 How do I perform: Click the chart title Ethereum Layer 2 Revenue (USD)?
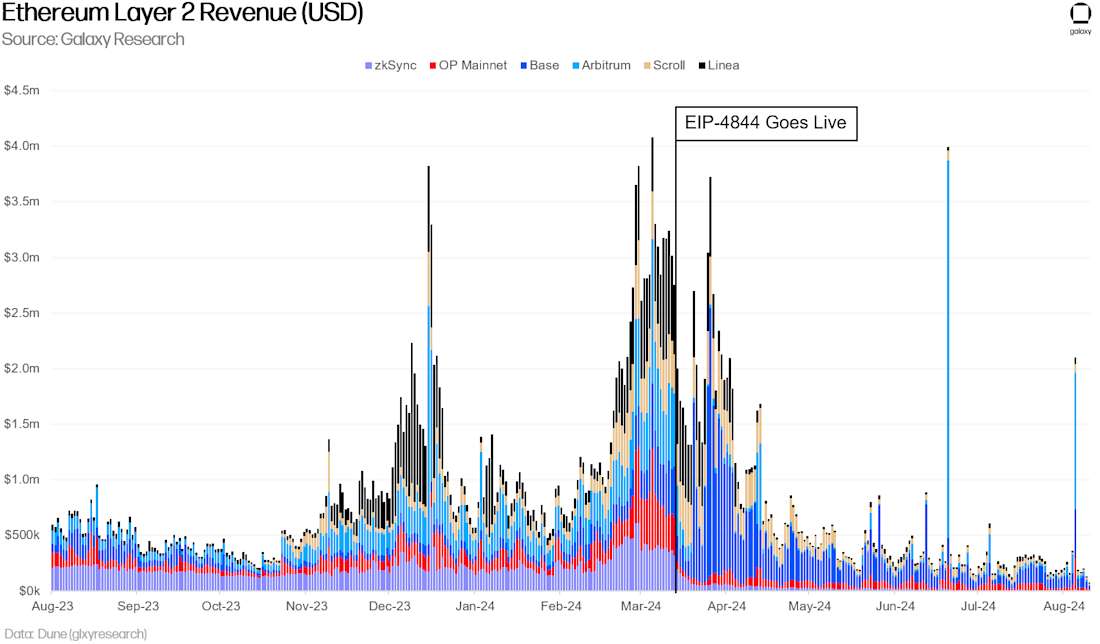click(x=182, y=13)
